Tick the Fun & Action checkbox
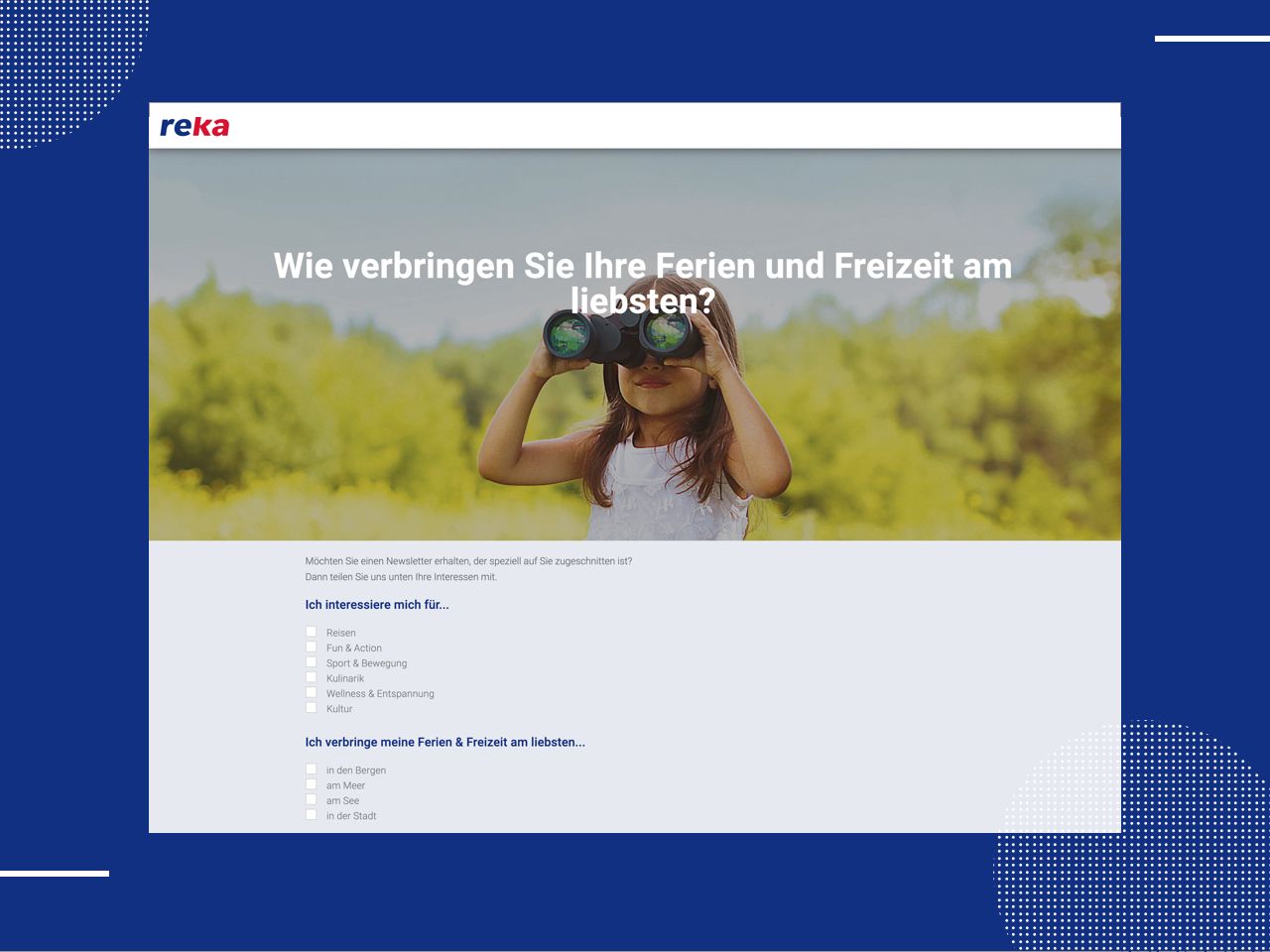The height and width of the screenshot is (952, 1270). pyautogui.click(x=311, y=647)
